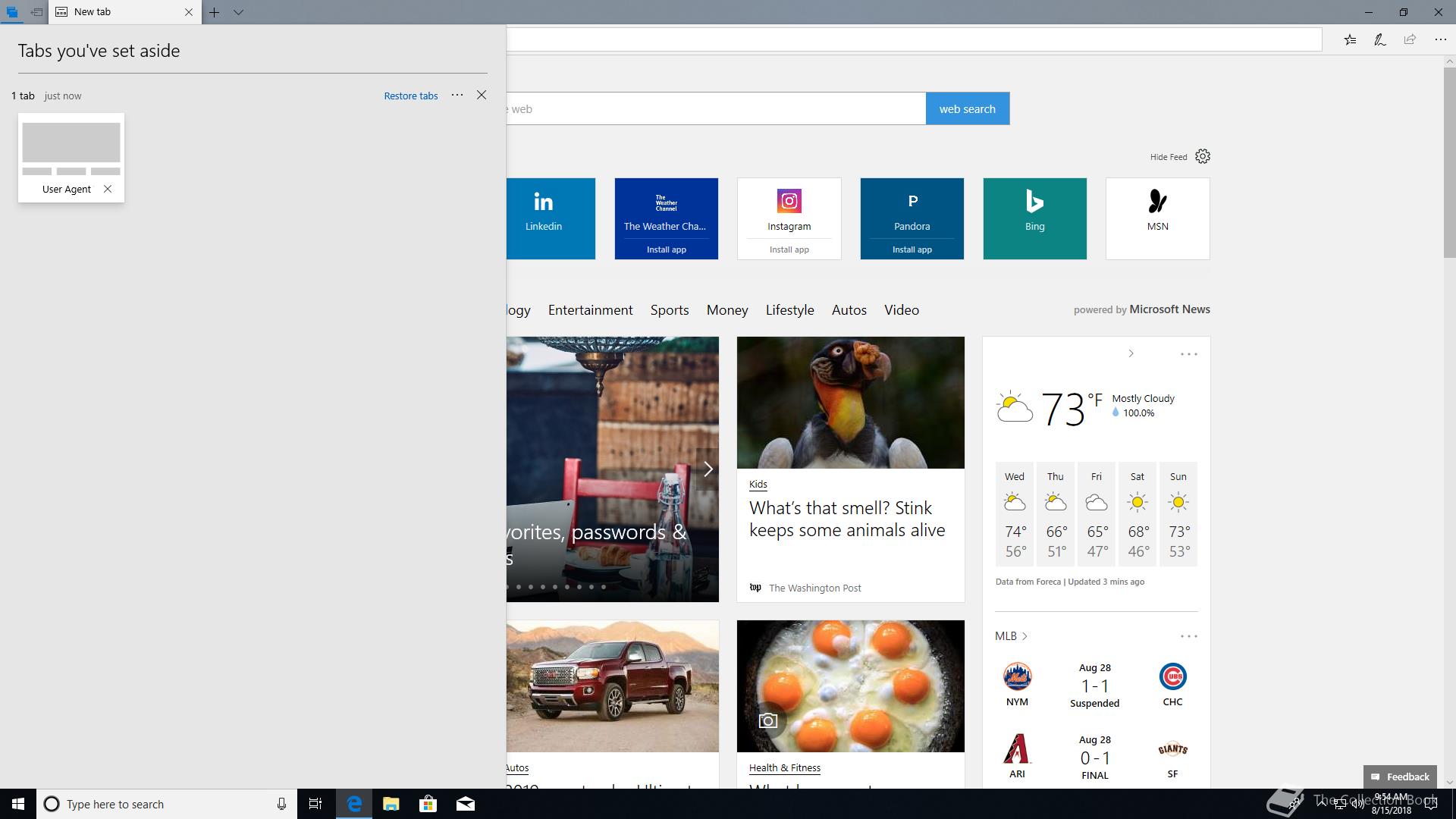Open Edge Settings and more menu

pyautogui.click(x=1440, y=40)
